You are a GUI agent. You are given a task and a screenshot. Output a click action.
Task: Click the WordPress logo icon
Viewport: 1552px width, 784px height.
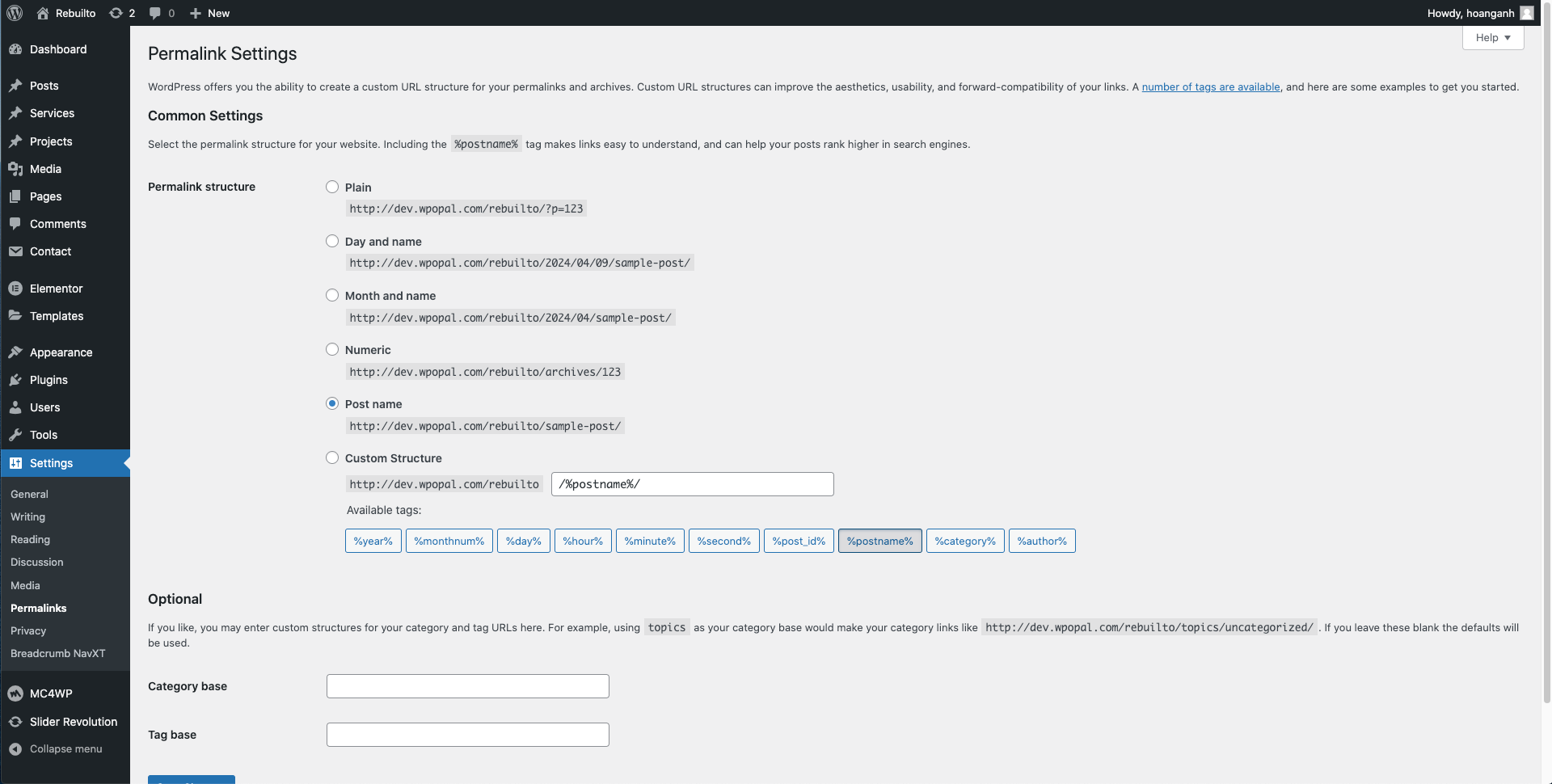point(15,13)
